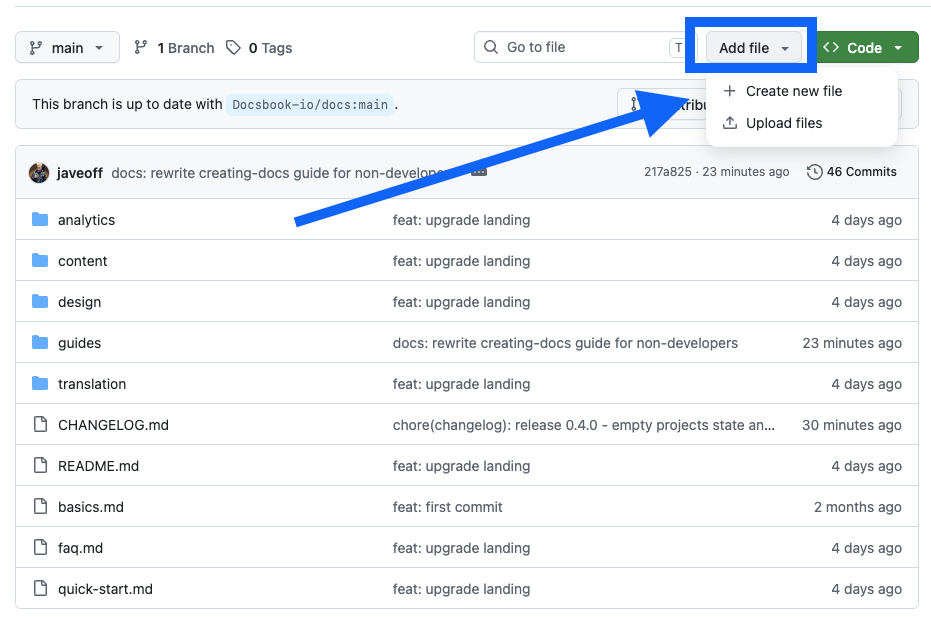Click the search magnifier icon in Go to file
The image size is (931, 617).
tap(491, 48)
